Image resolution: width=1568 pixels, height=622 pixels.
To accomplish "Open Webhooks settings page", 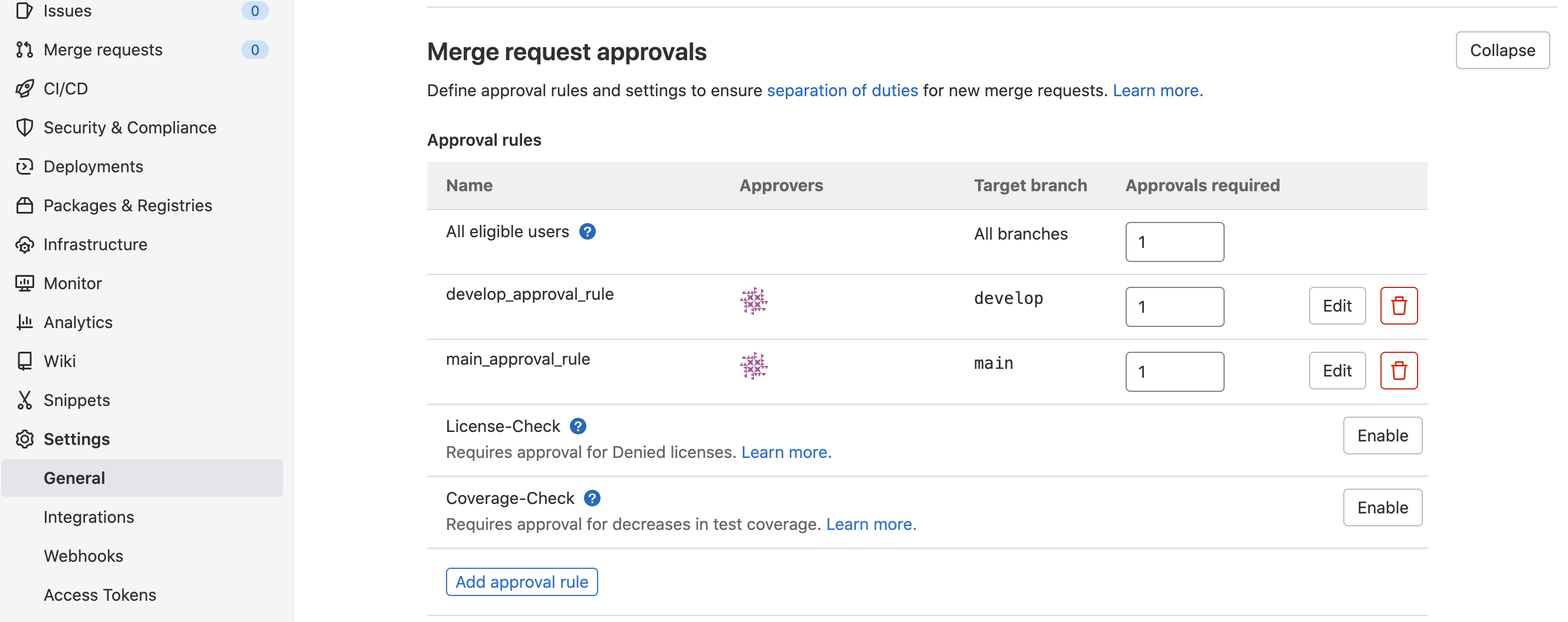I will (x=83, y=556).
